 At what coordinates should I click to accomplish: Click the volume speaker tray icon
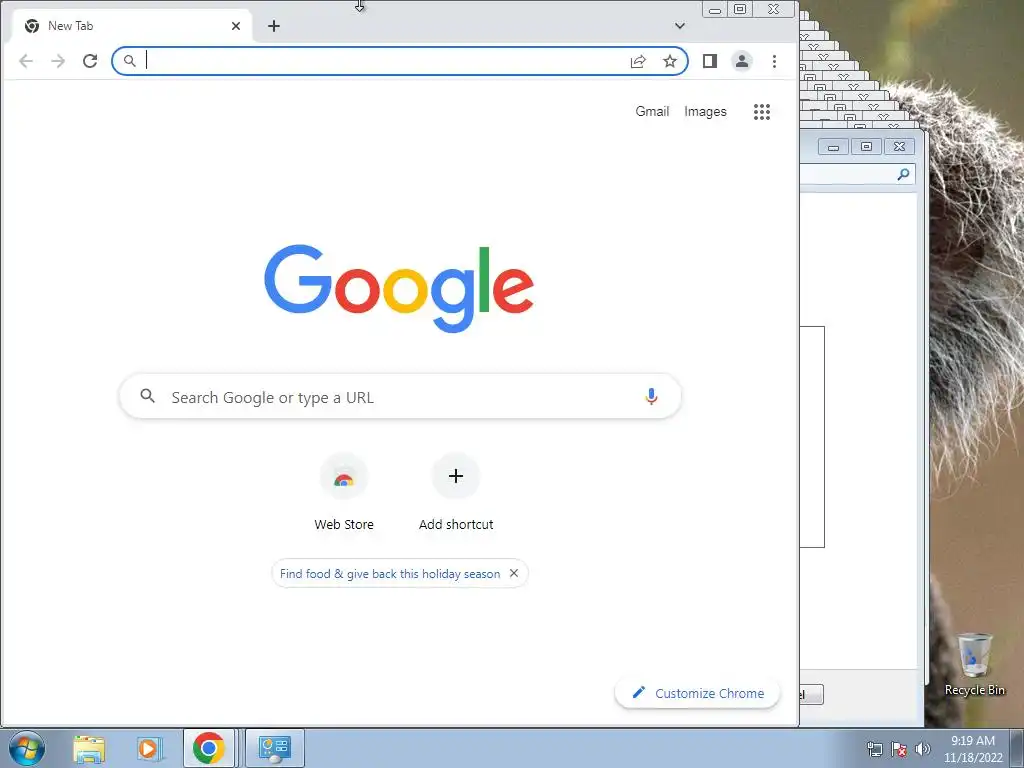point(923,749)
